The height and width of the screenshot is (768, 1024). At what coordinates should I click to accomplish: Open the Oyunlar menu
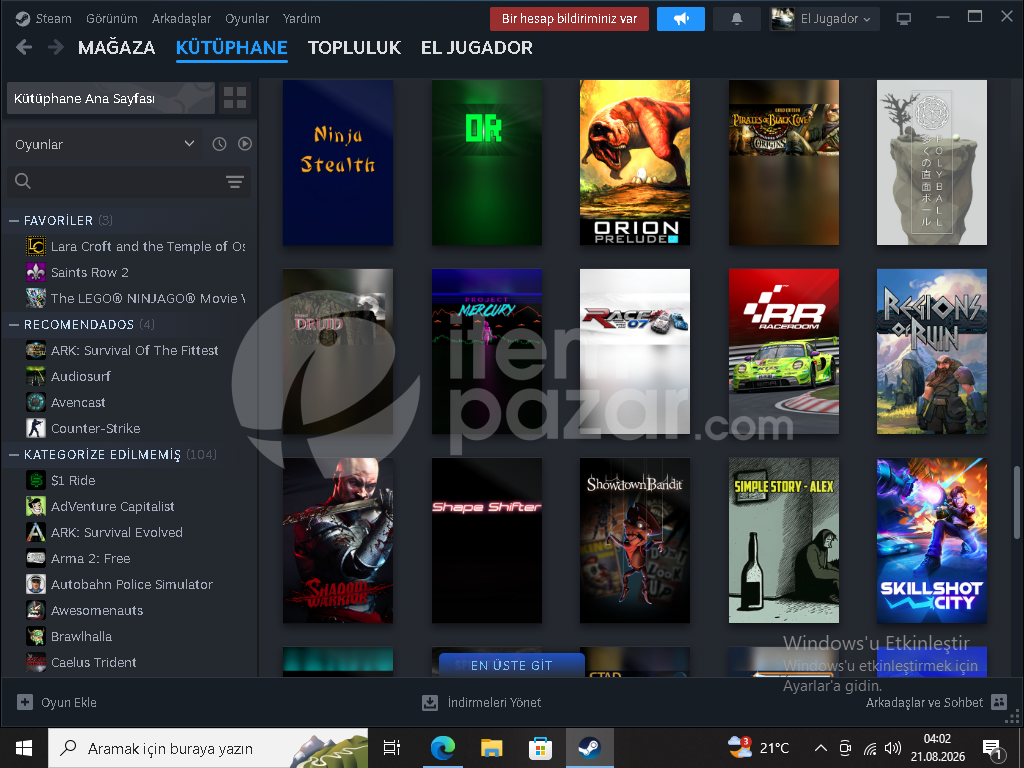pos(247,19)
